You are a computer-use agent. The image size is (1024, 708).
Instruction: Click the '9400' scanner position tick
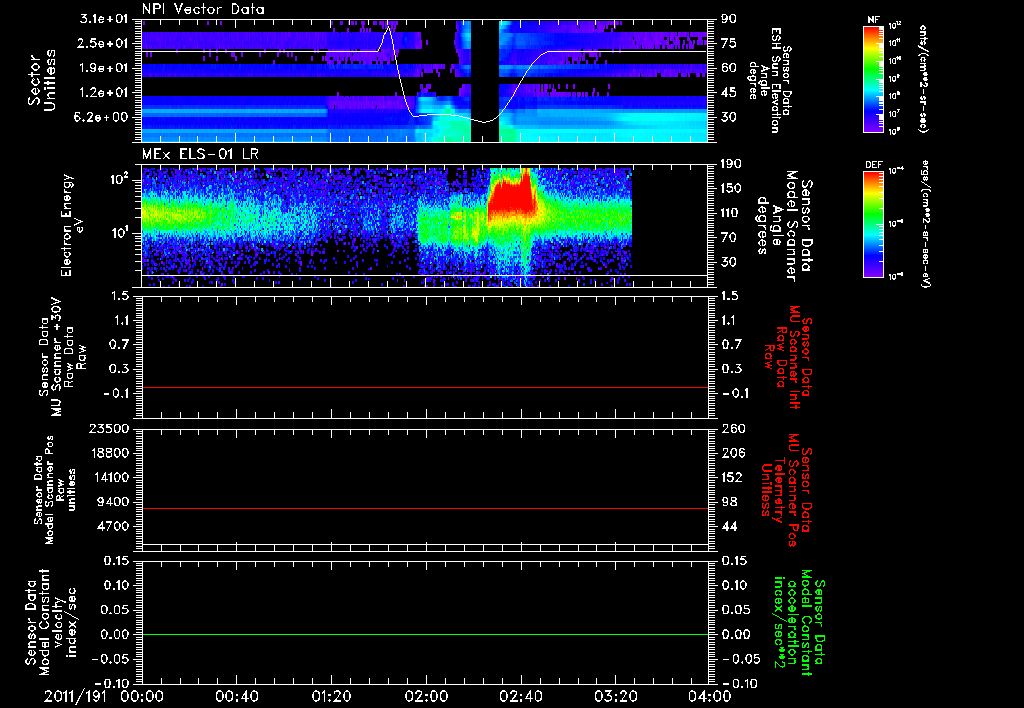114,502
